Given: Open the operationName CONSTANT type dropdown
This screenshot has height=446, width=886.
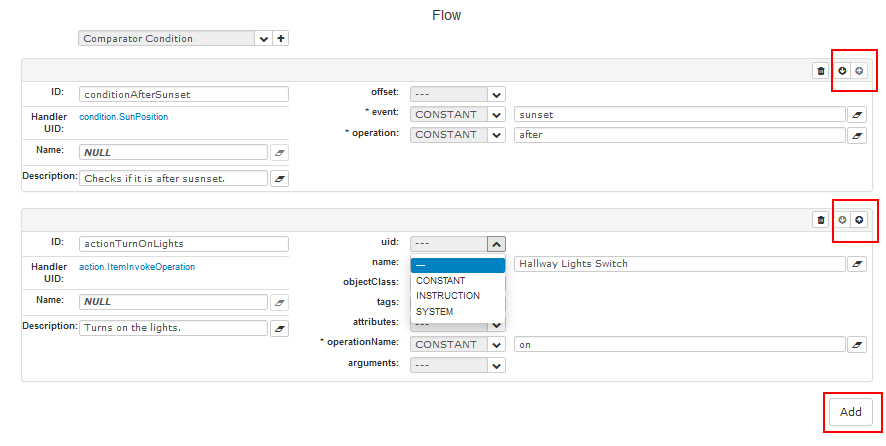Looking at the screenshot, I should [x=497, y=344].
